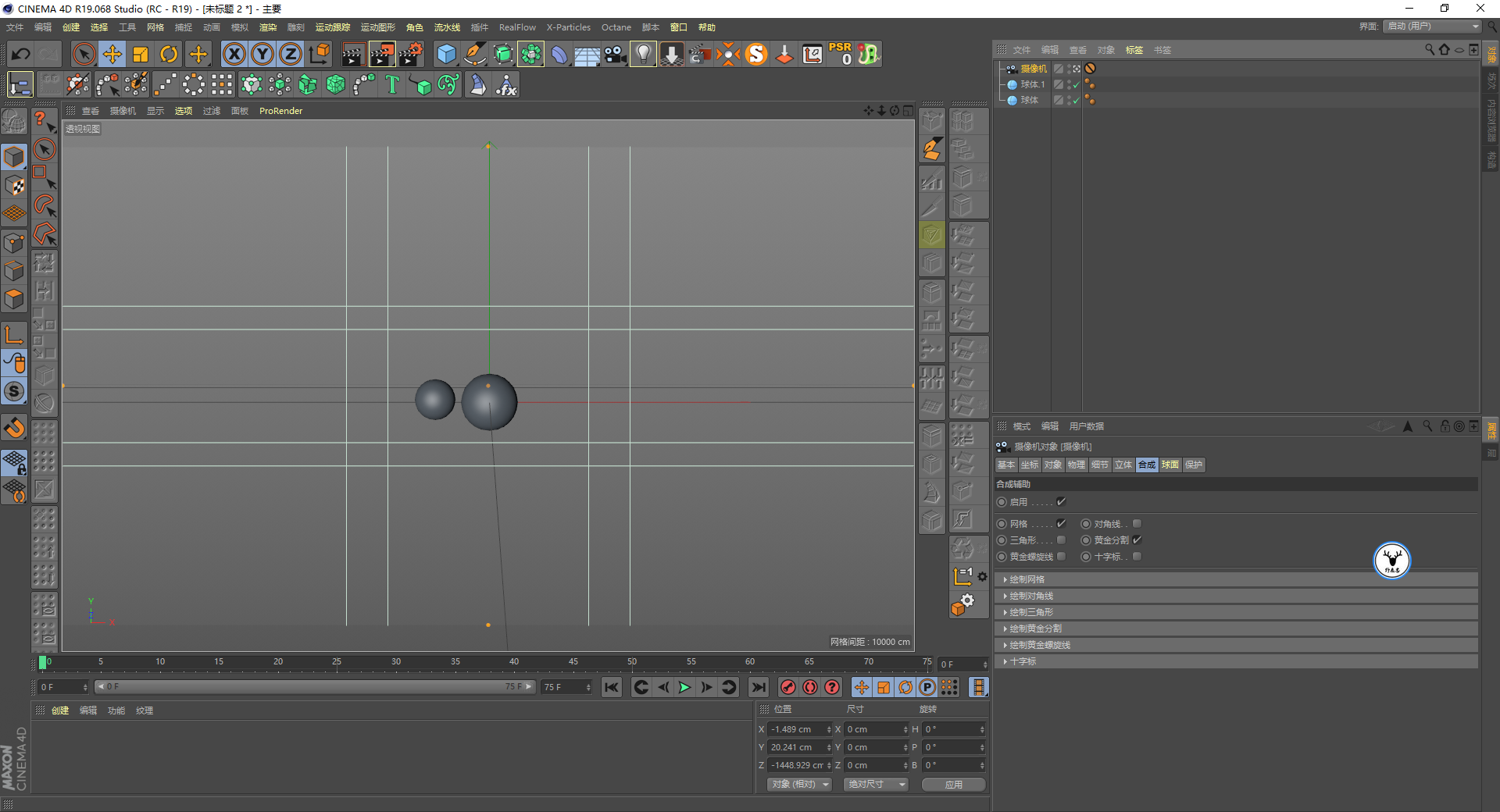The image size is (1500, 812).
Task: Open the X-Particles menu
Action: click(569, 27)
